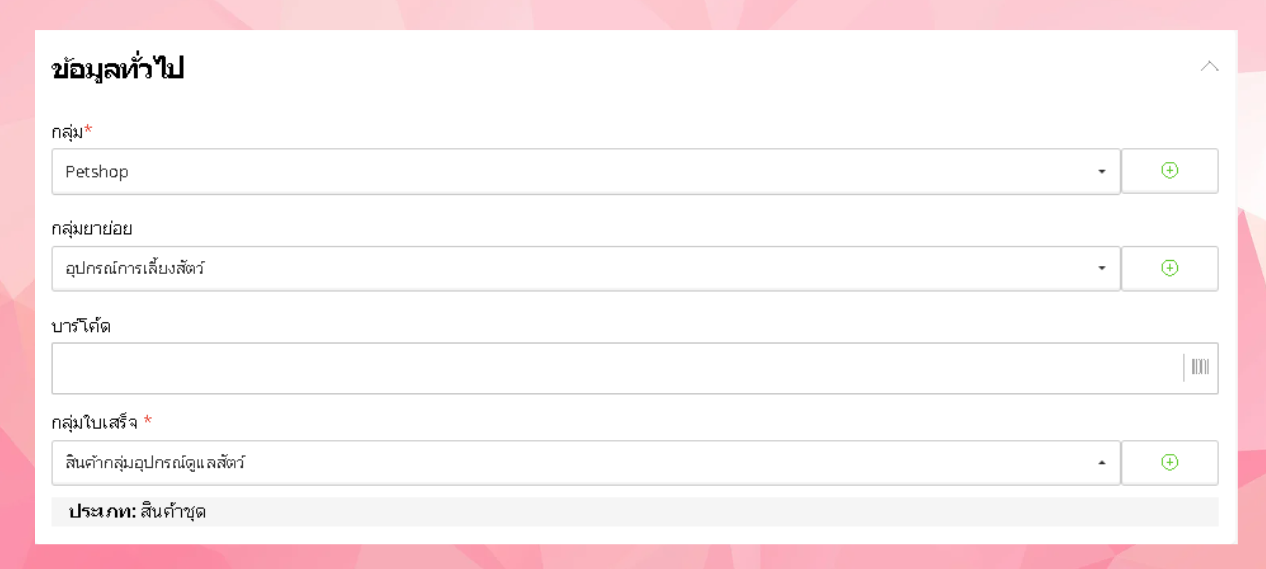This screenshot has height=569, width=1266.
Task: Select the Petshop text in group box
Action: (97, 172)
